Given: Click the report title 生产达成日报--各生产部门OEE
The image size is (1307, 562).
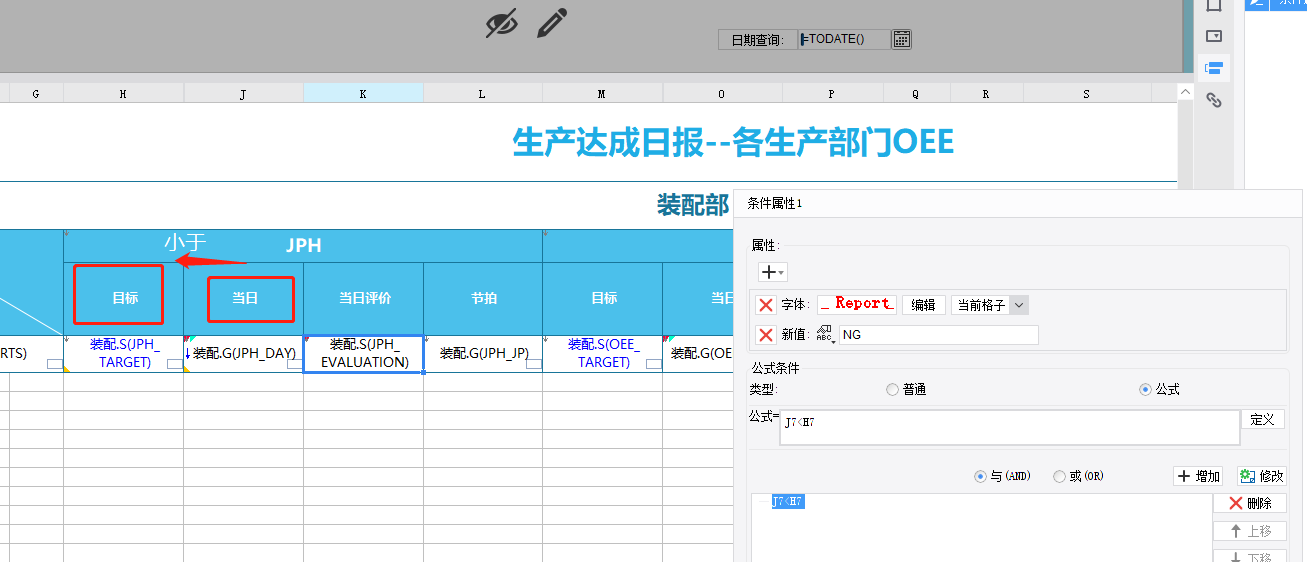Looking at the screenshot, I should click(x=733, y=142).
